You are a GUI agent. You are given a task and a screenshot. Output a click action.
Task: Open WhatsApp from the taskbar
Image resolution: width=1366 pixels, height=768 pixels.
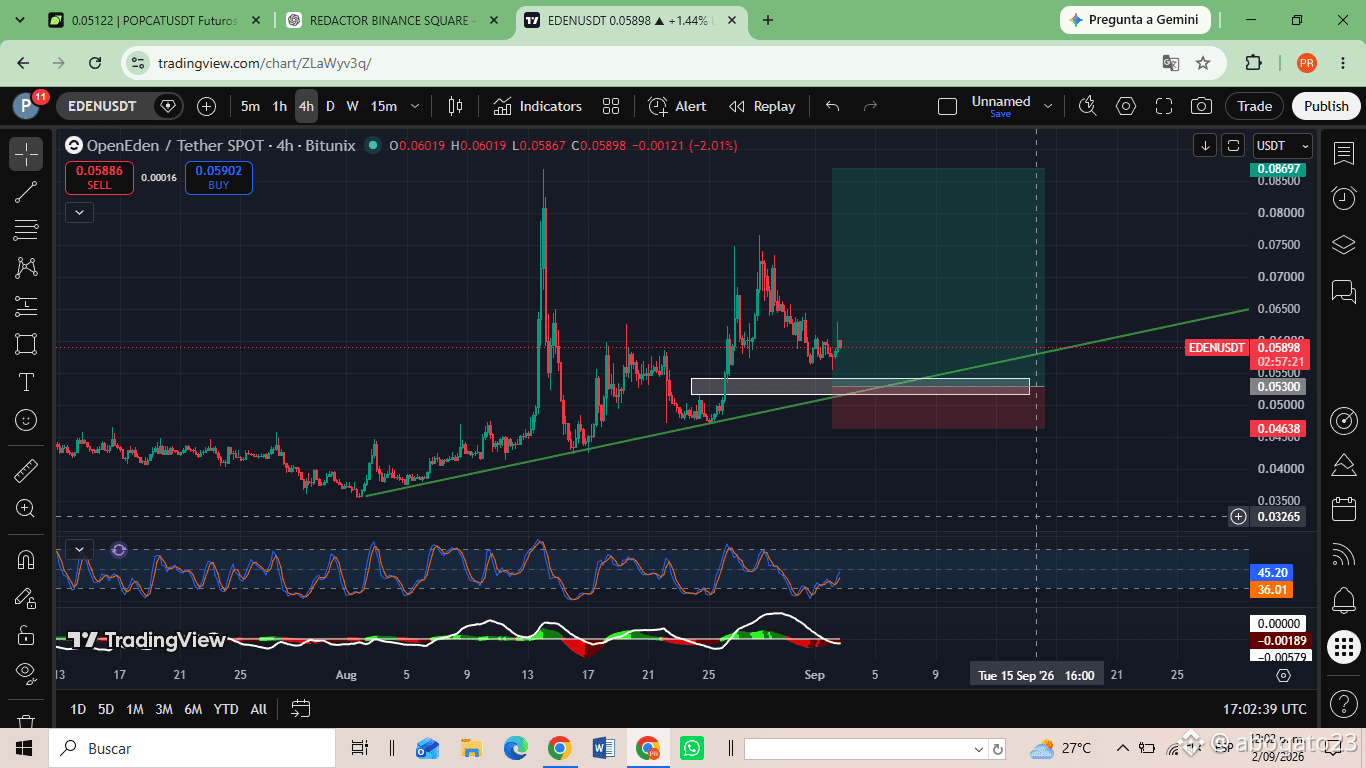(691, 748)
